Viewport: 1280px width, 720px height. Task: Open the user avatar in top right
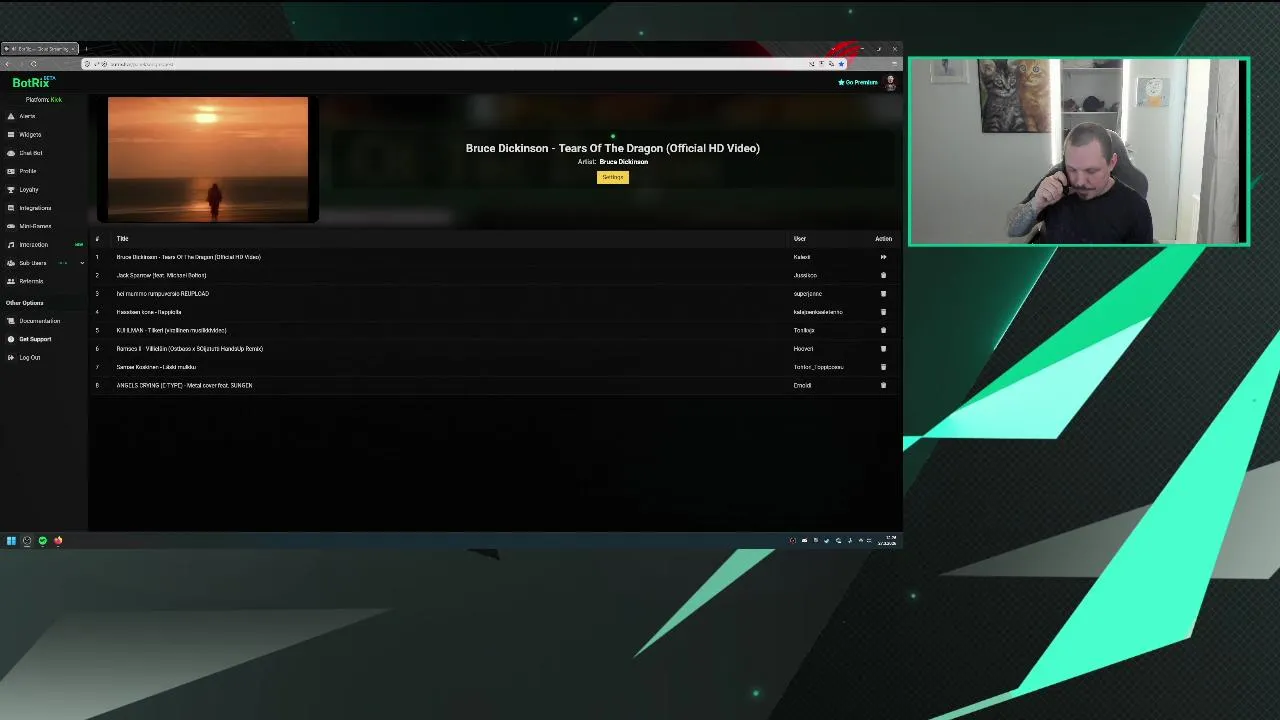[x=890, y=82]
